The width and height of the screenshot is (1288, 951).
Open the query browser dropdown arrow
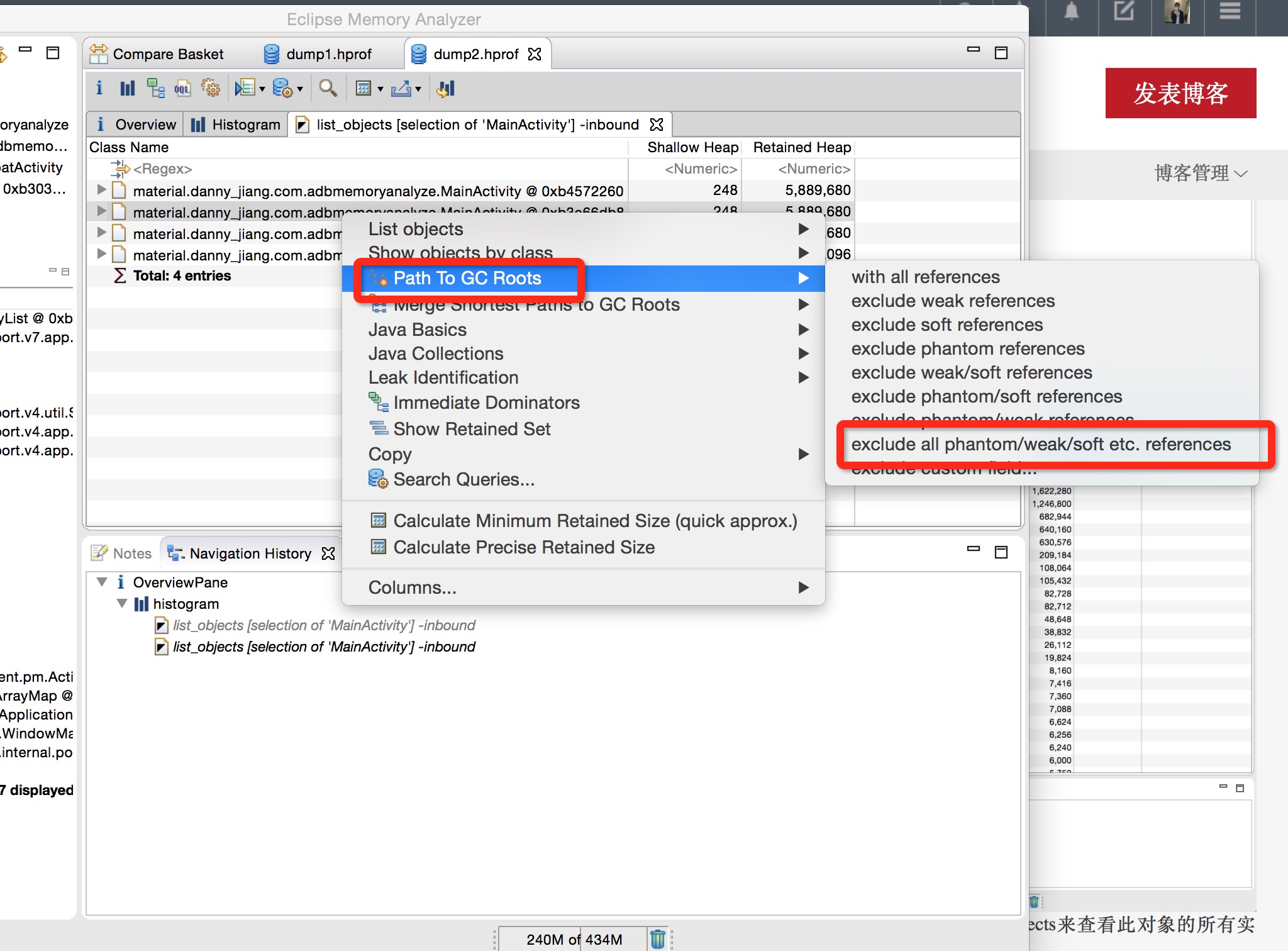pos(300,89)
